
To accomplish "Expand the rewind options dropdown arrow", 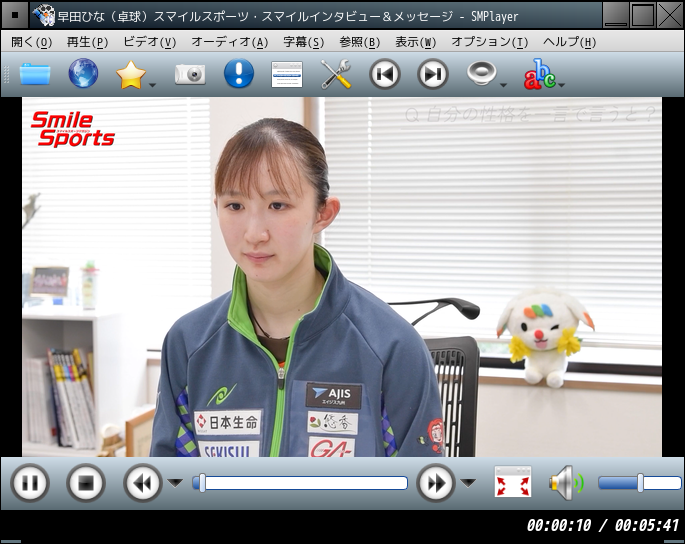I will (176, 483).
